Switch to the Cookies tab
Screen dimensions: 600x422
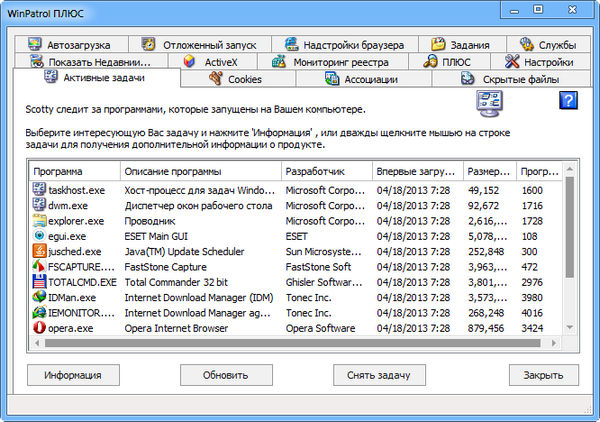tap(235, 79)
